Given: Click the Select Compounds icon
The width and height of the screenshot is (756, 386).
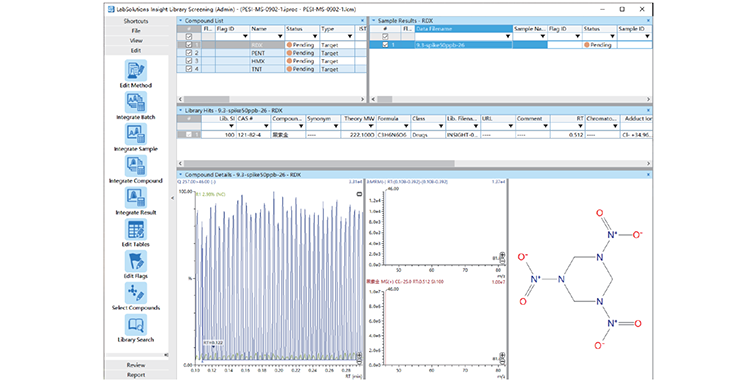Looking at the screenshot, I should tap(136, 293).
